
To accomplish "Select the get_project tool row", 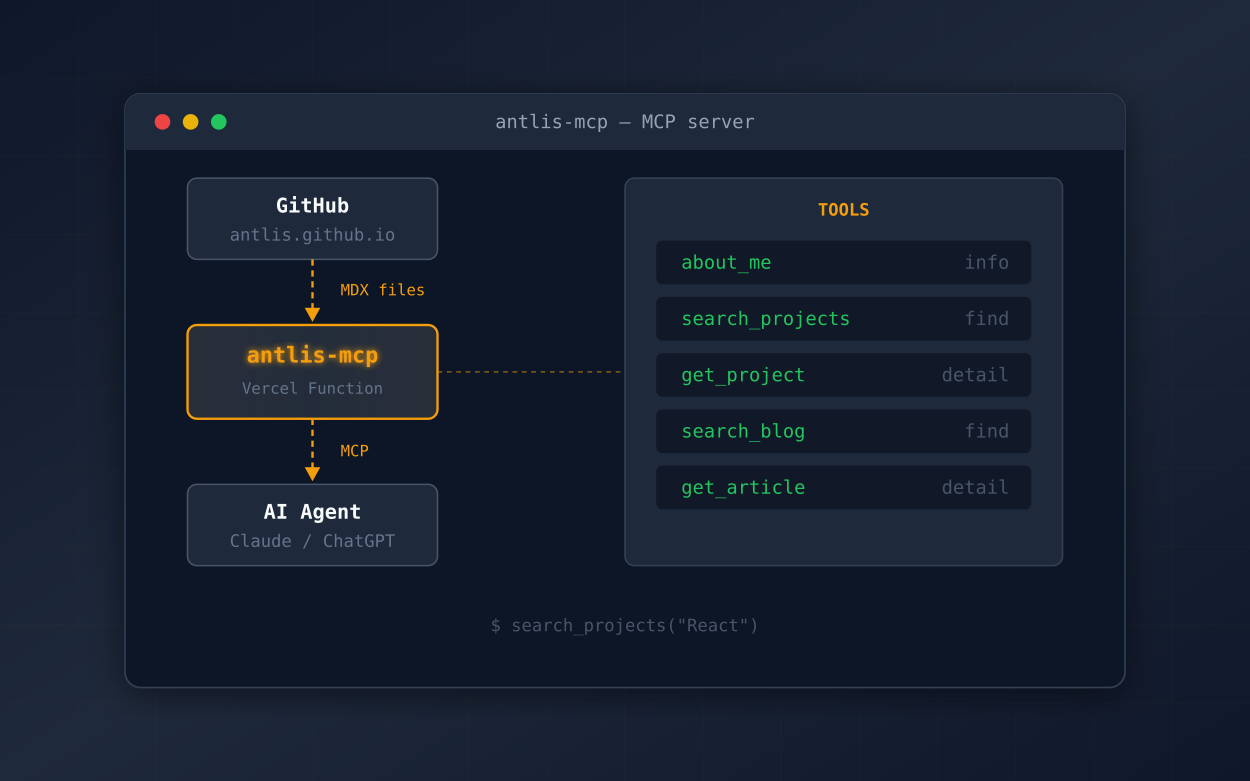I will 843,375.
